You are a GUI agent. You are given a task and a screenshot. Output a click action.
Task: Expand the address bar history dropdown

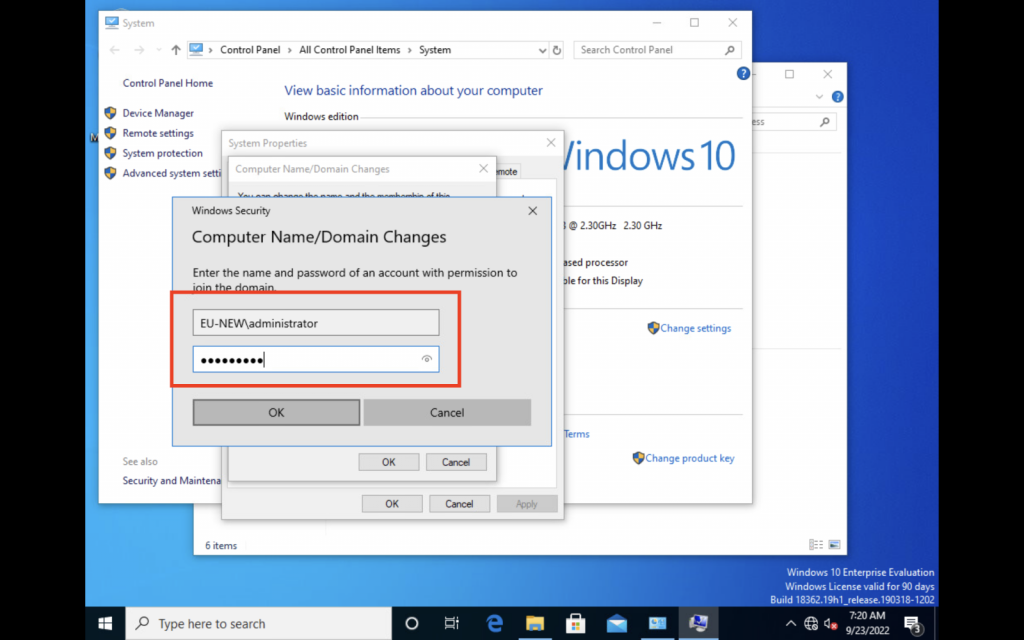(x=542, y=50)
